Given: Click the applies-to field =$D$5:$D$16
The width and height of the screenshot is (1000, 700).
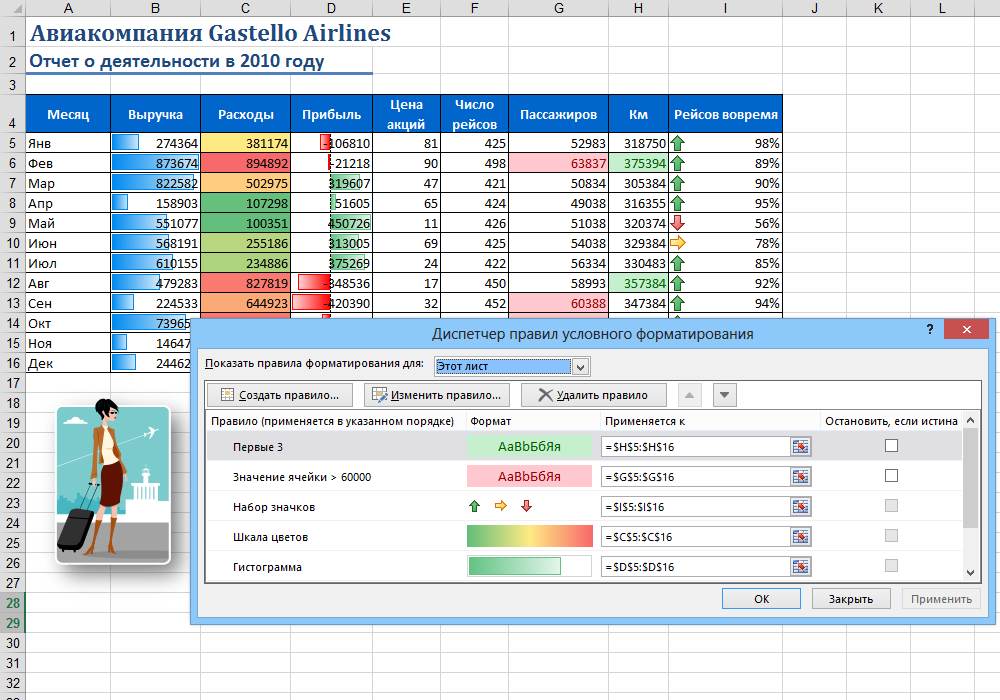Looking at the screenshot, I should 696,567.
